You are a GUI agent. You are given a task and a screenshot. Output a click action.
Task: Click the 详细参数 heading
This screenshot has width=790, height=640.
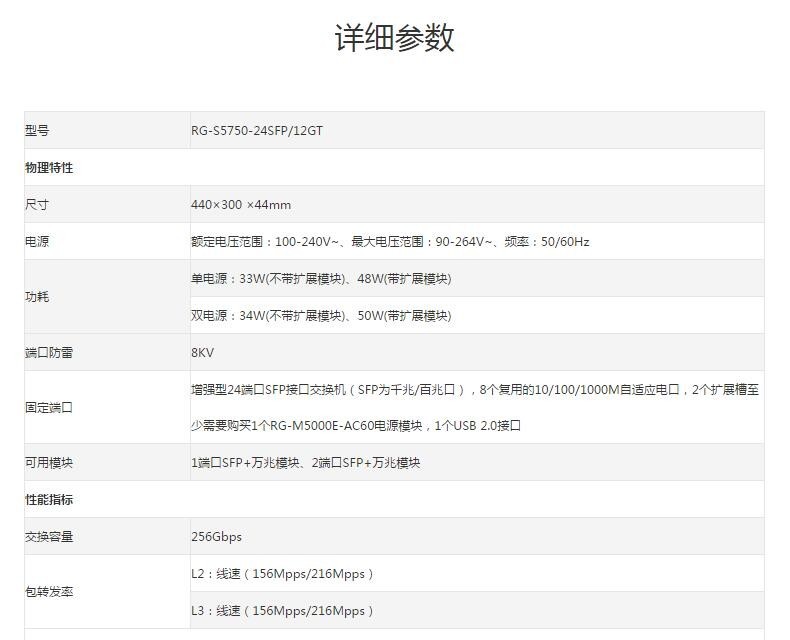click(394, 38)
